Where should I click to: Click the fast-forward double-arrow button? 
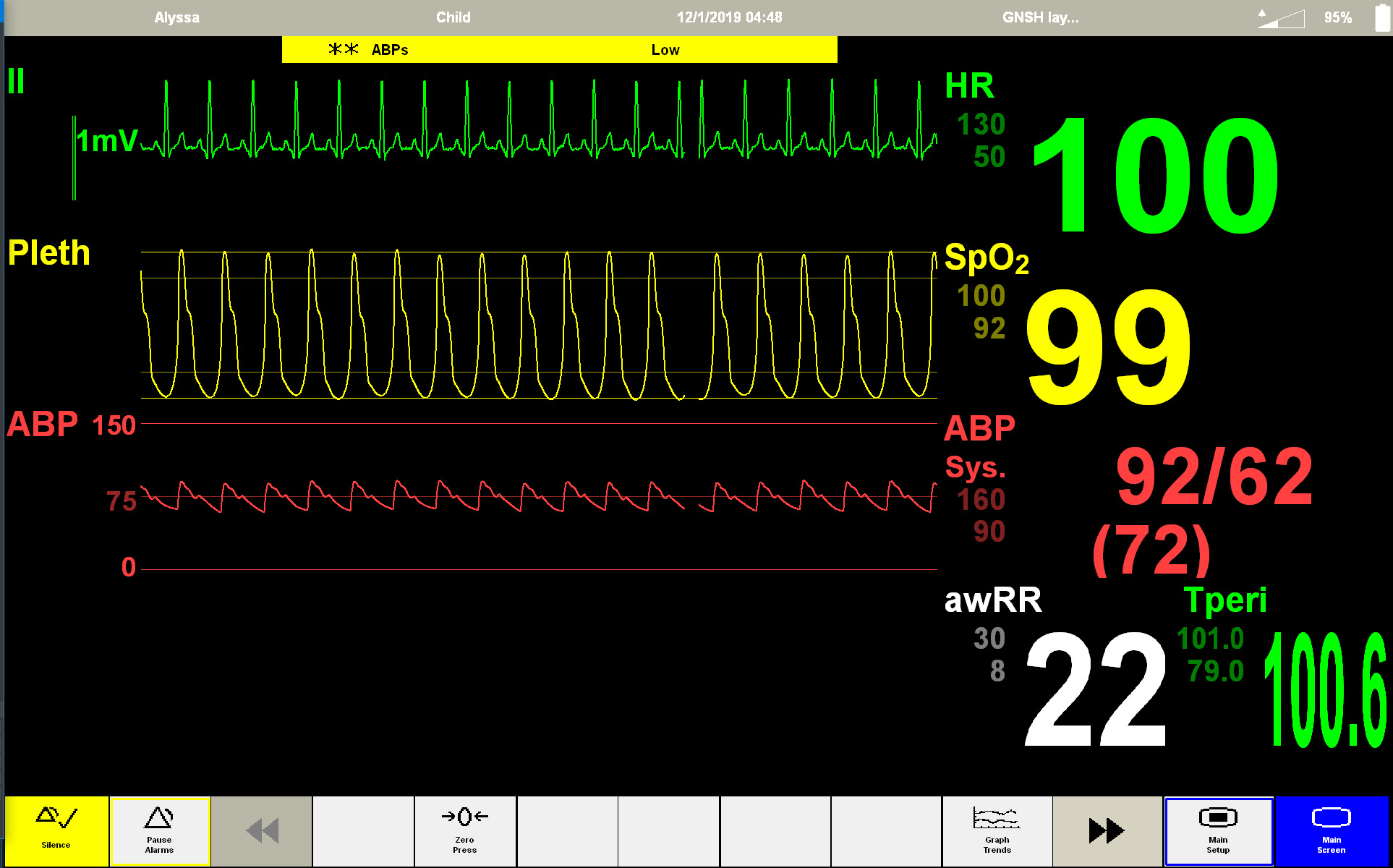click(x=1107, y=830)
